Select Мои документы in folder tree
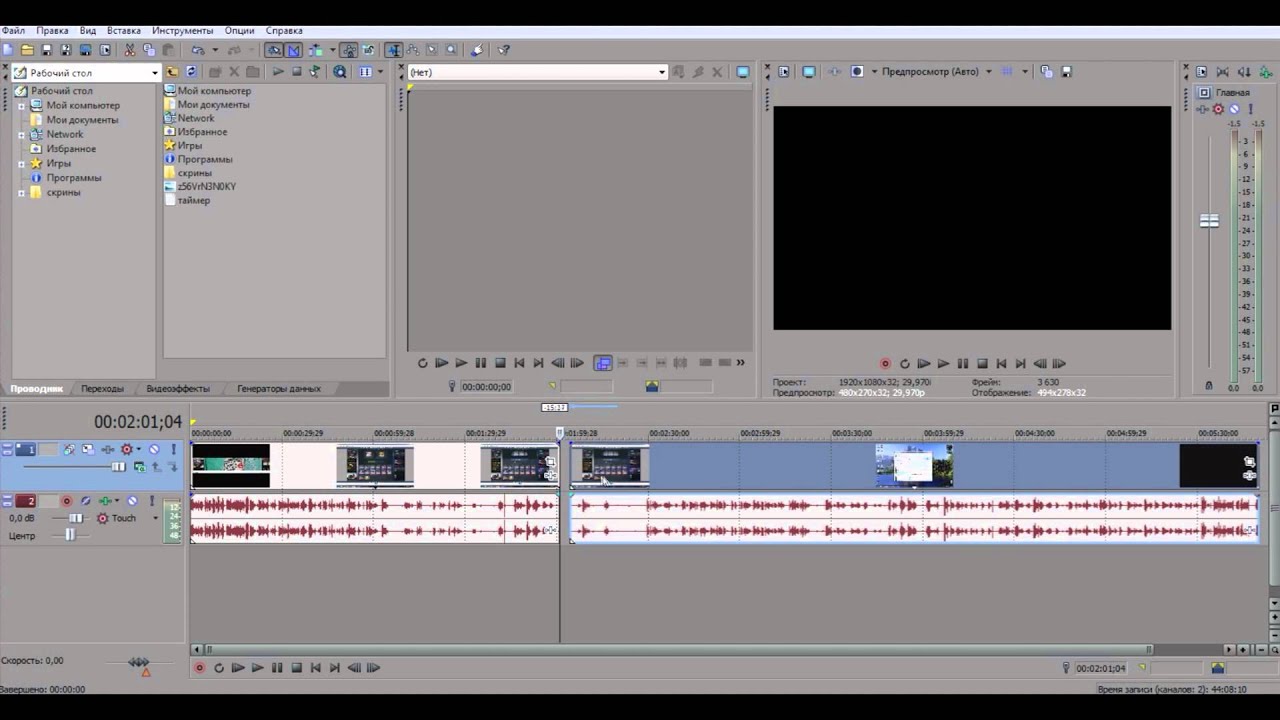Image resolution: width=1280 pixels, height=720 pixels. coord(82,120)
